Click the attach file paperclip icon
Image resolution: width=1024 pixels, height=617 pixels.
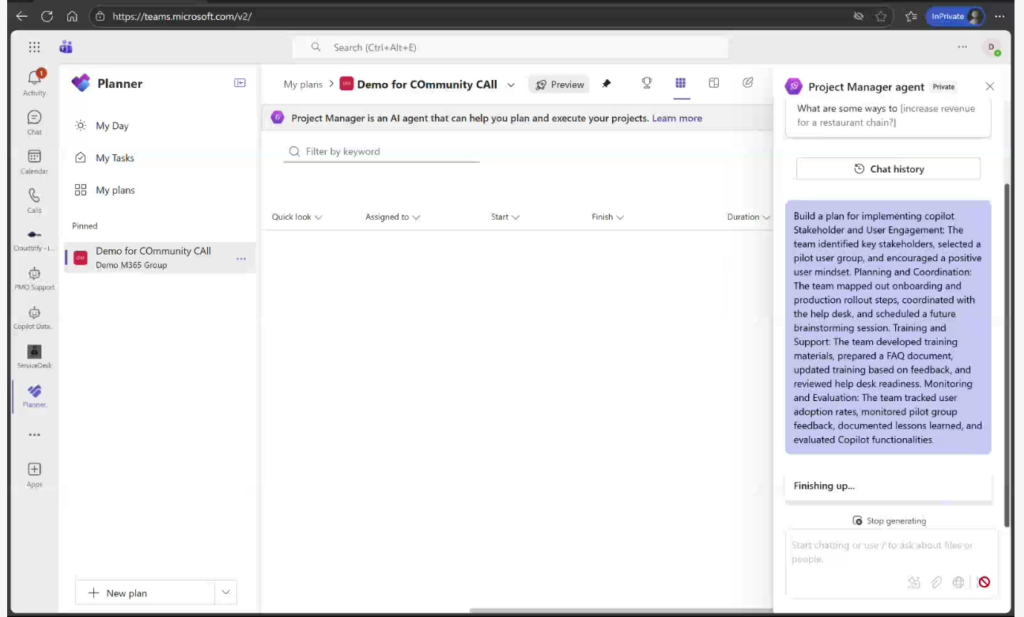936,582
